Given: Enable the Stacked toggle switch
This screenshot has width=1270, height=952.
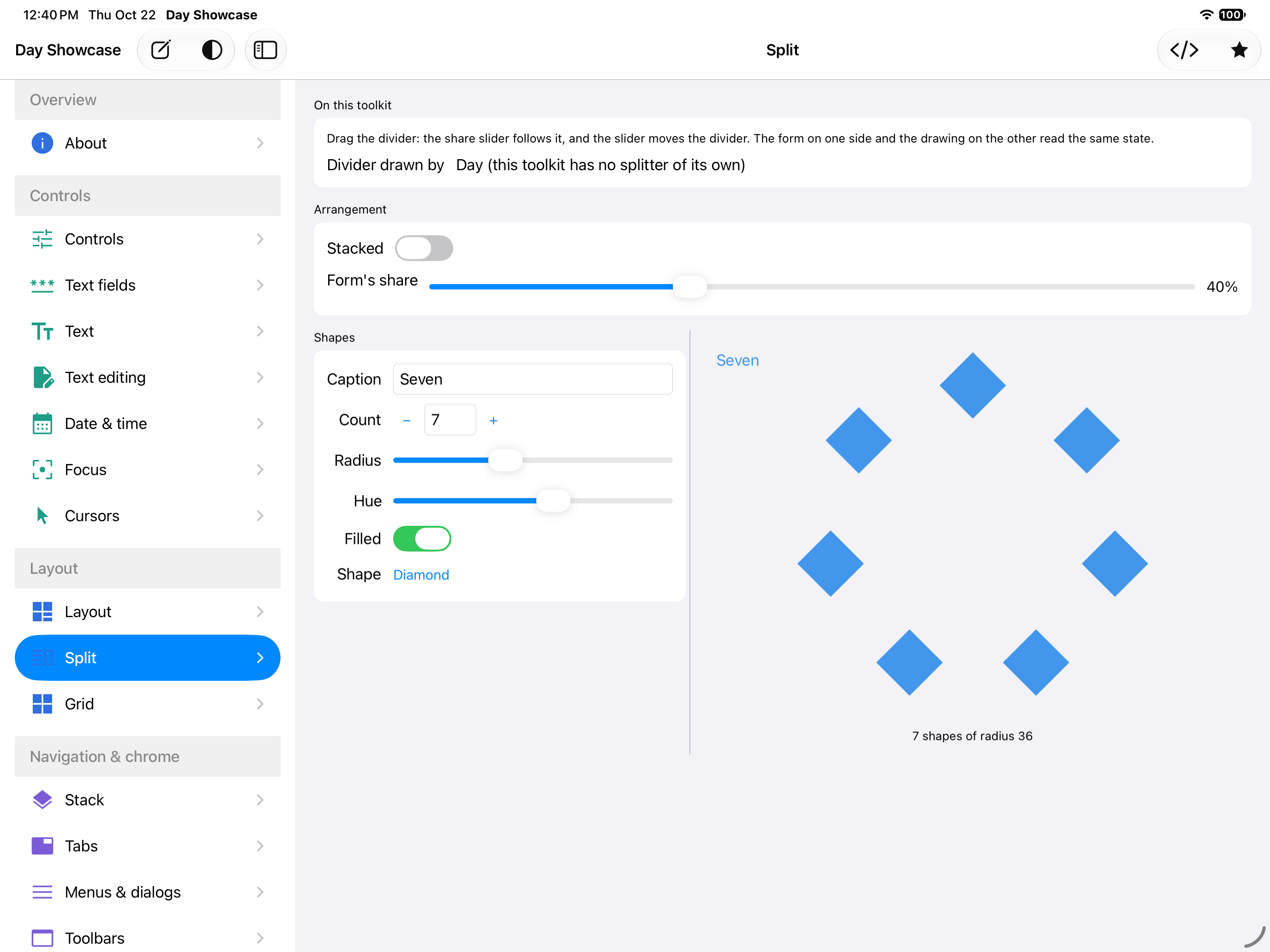Looking at the screenshot, I should coord(424,248).
